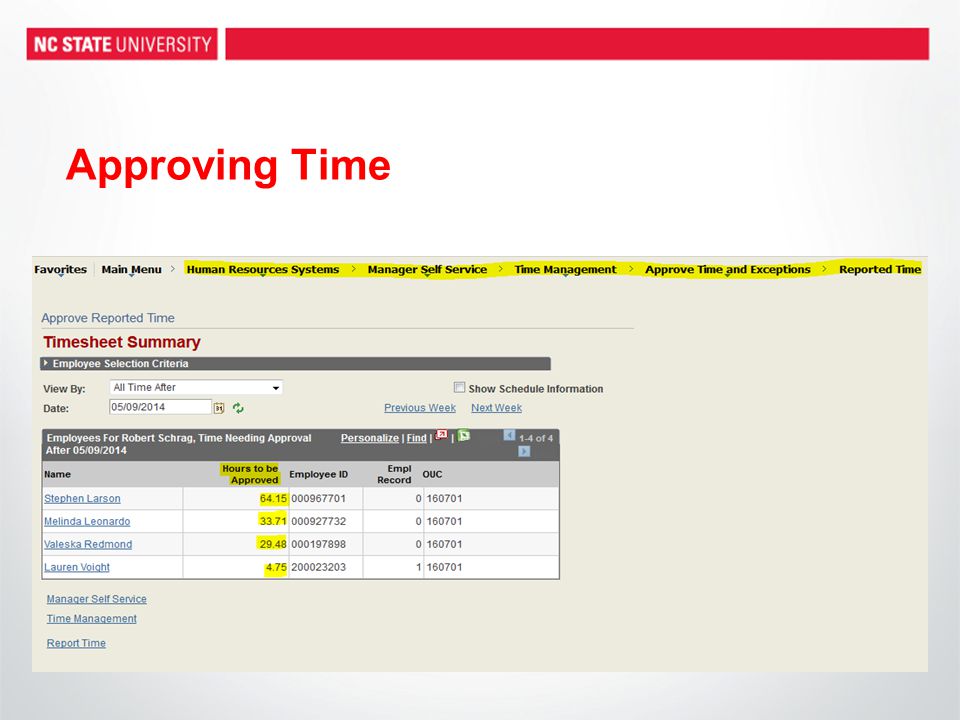Click the Approve Reported Time title

coord(108,318)
